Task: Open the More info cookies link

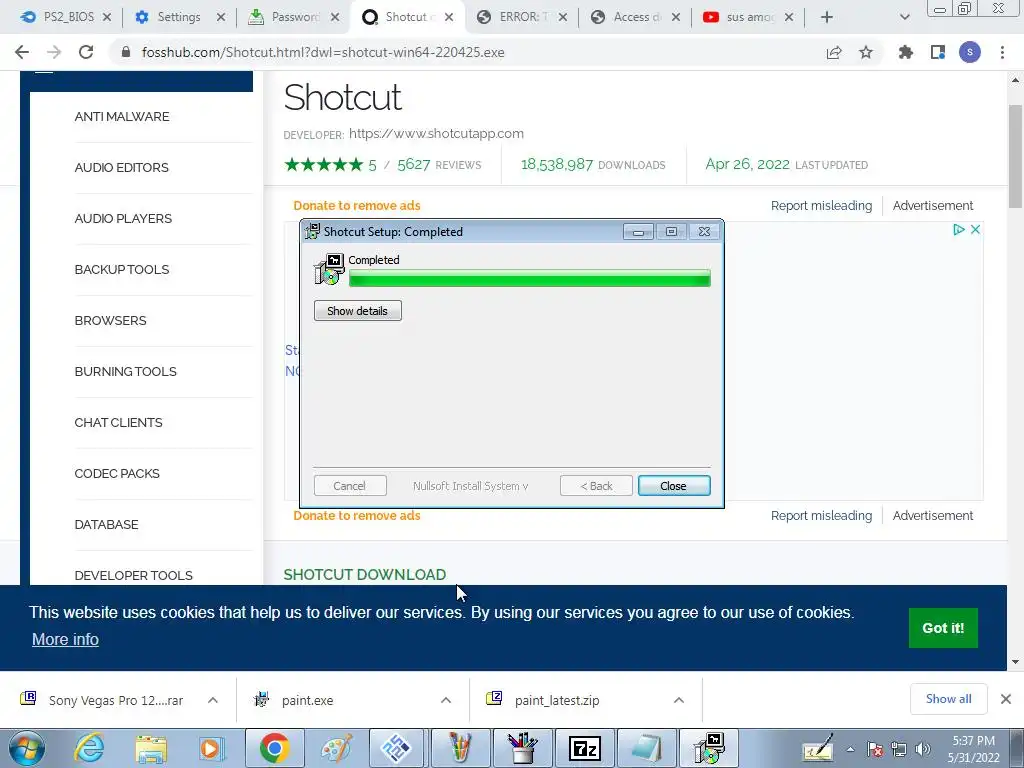Action: coord(65,639)
